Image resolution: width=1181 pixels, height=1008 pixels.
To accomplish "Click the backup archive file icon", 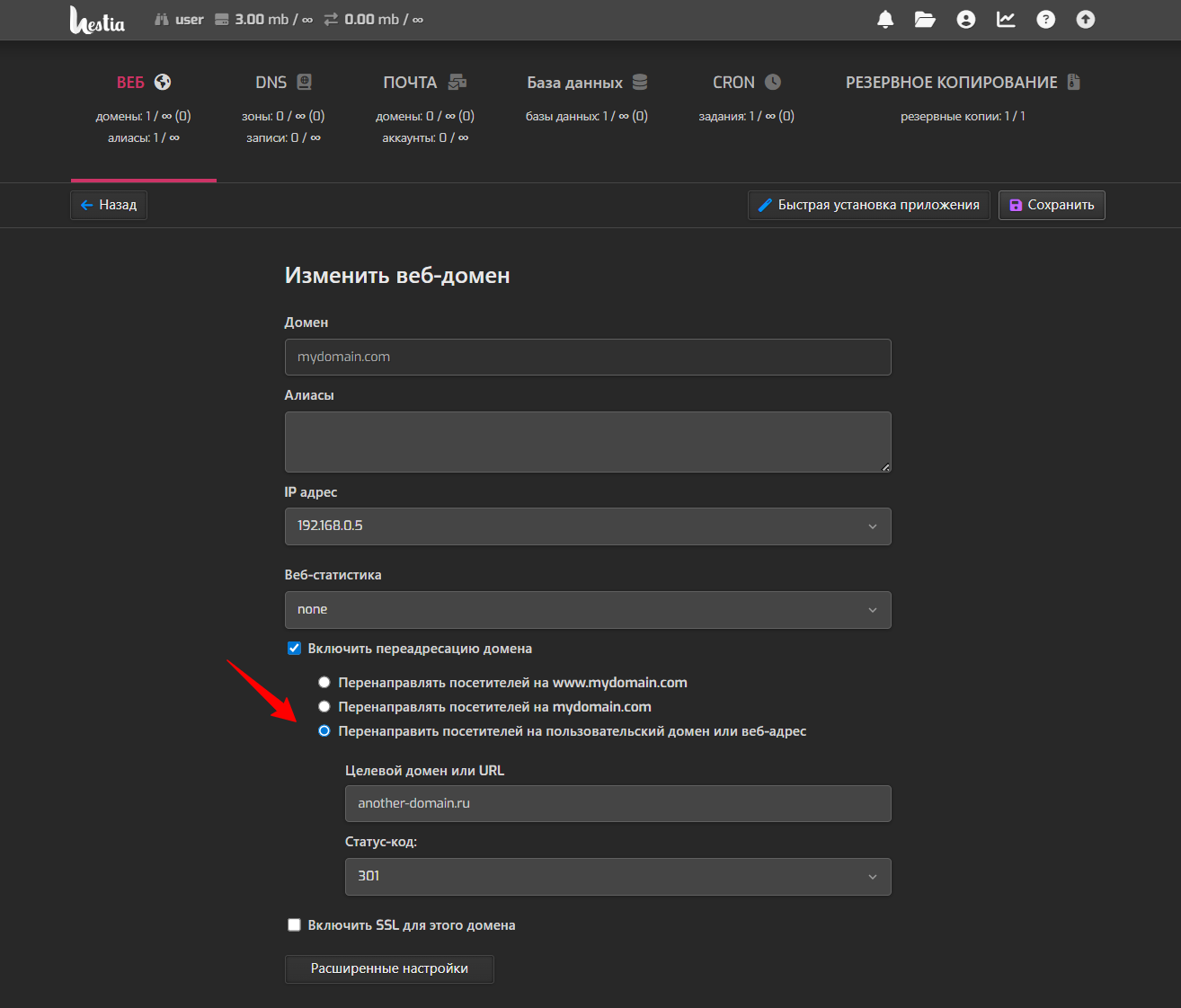I will (1073, 82).
